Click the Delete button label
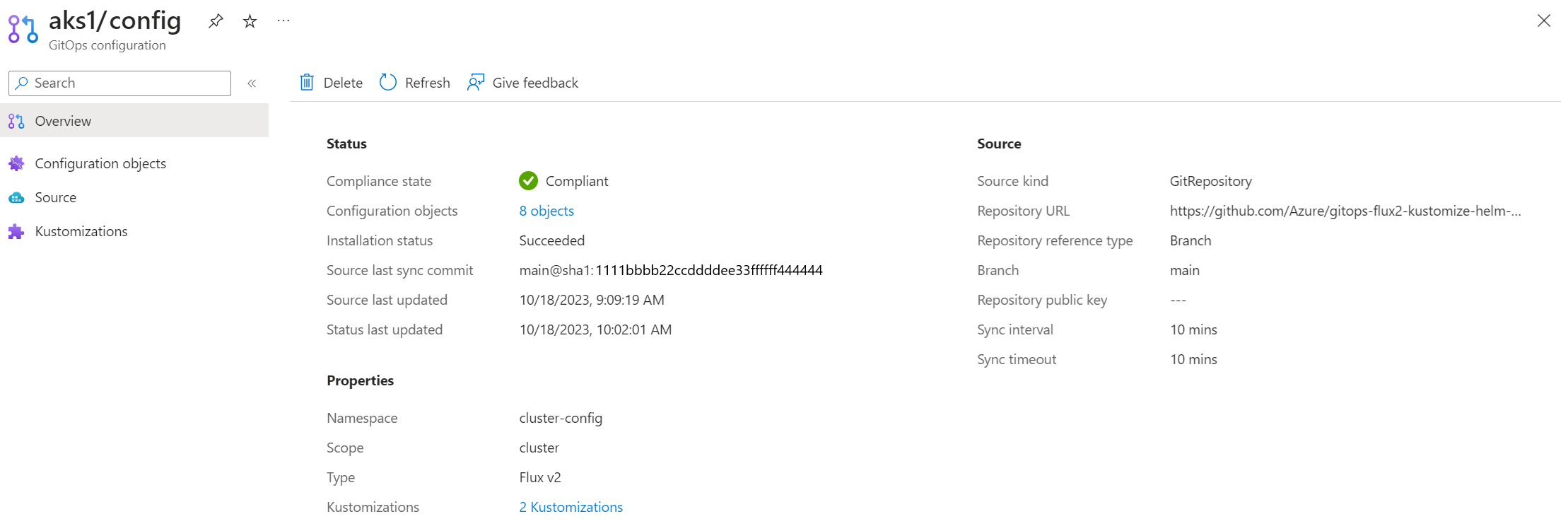This screenshot has height=531, width=1568. point(343,83)
